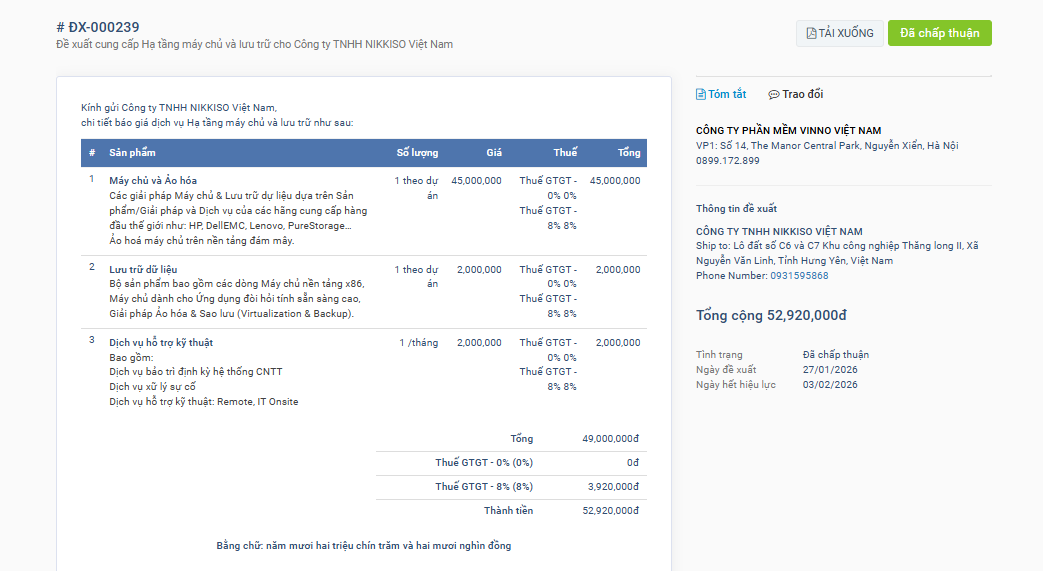The width and height of the screenshot is (1043, 571).
Task: Click expiry date 03/02/2026
Action: coord(829,385)
